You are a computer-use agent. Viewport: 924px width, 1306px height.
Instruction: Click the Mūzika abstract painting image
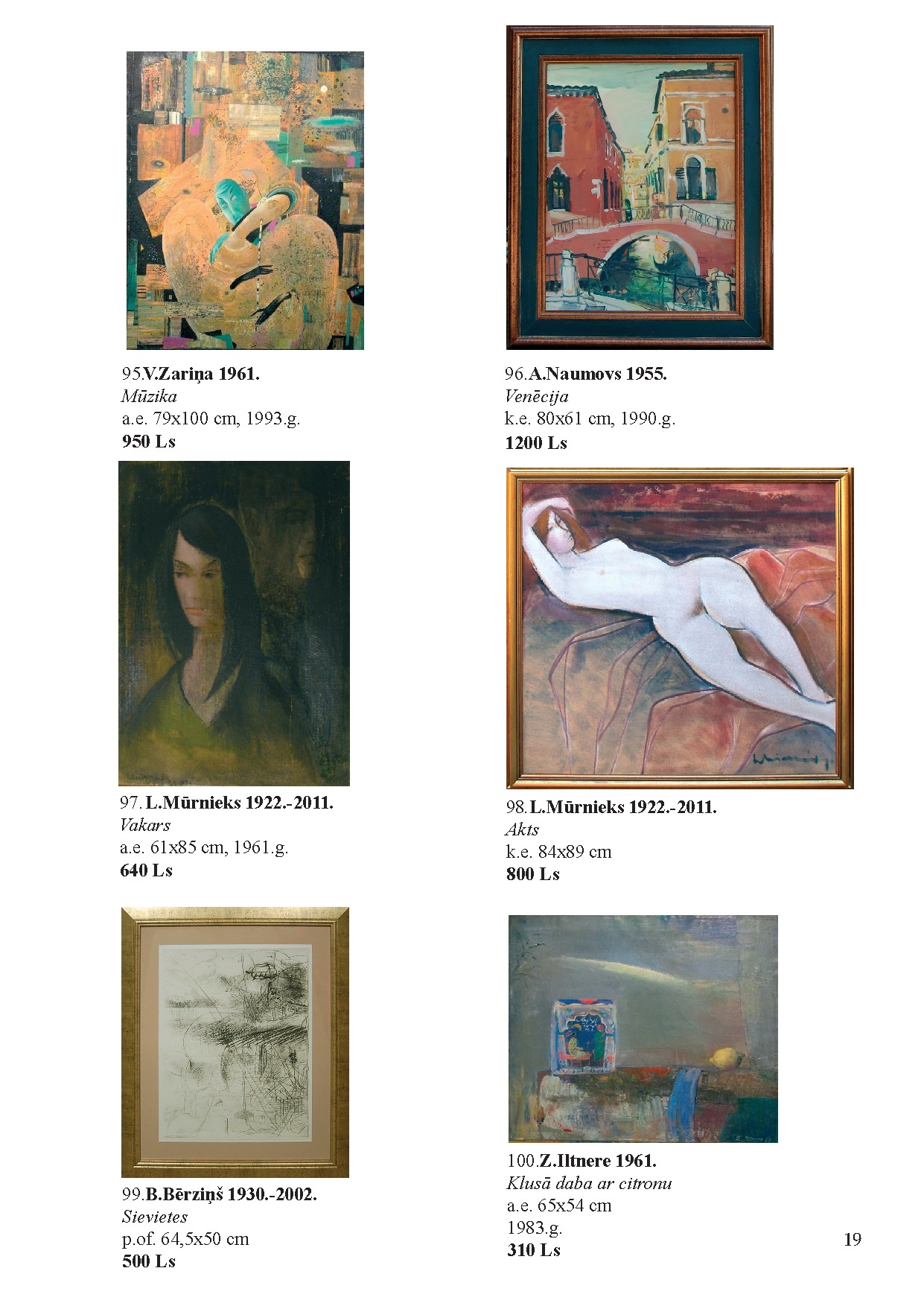pyautogui.click(x=245, y=200)
